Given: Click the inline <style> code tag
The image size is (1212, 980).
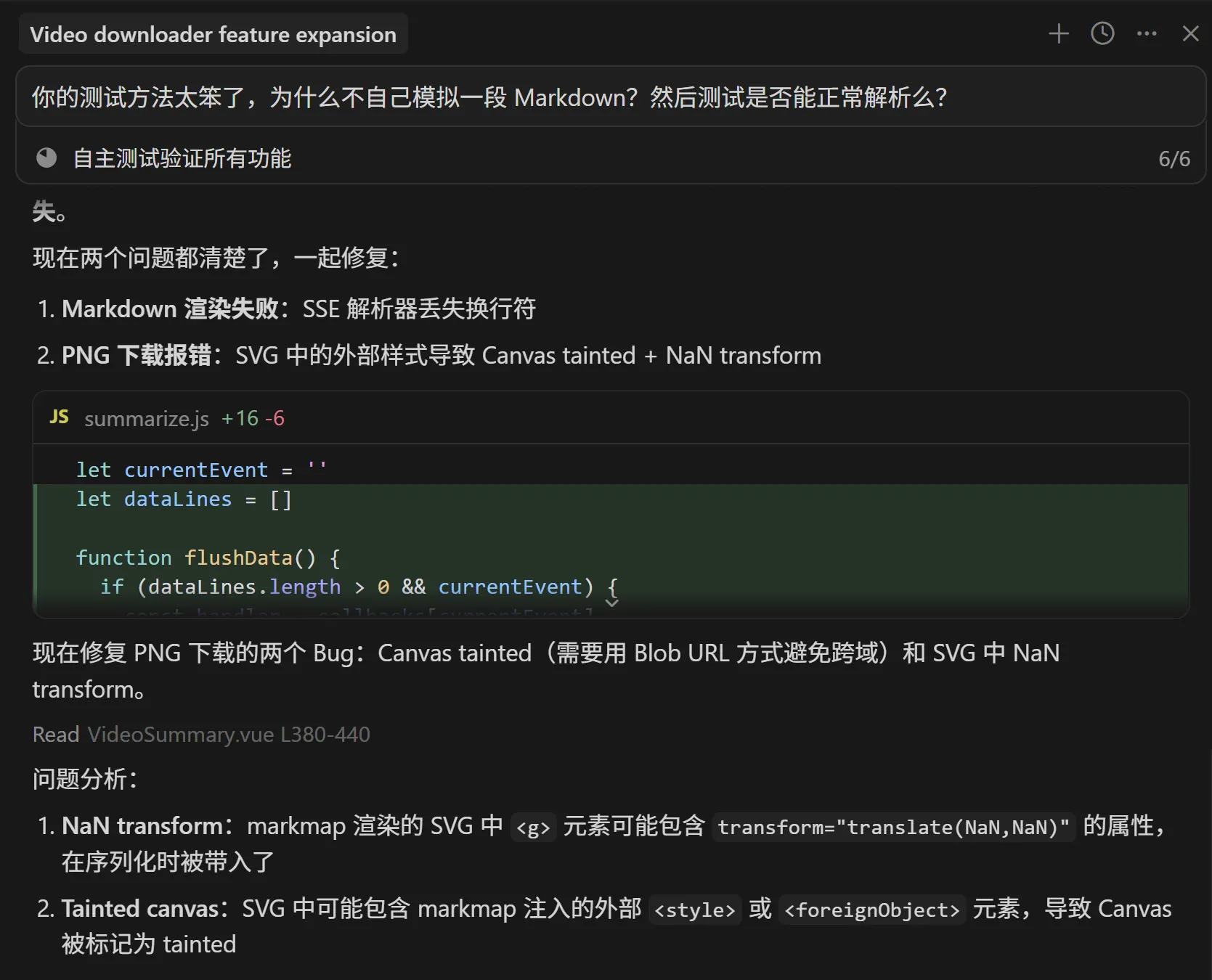Looking at the screenshot, I should [694, 910].
